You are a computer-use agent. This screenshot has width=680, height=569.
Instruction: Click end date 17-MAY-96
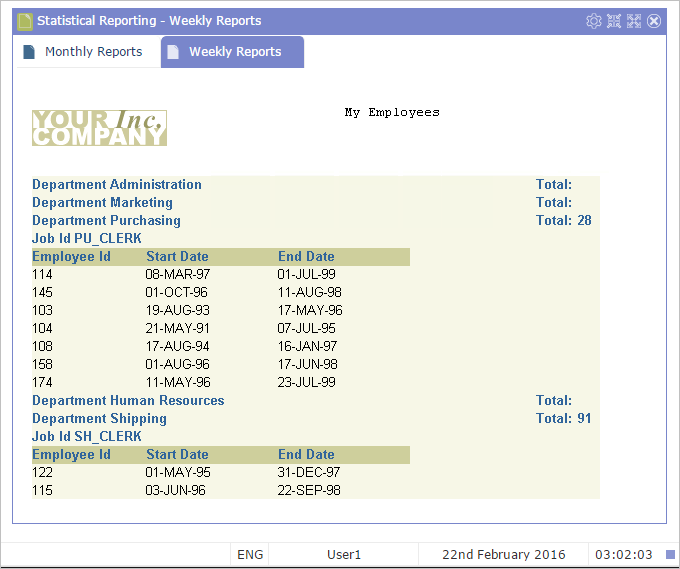(310, 311)
